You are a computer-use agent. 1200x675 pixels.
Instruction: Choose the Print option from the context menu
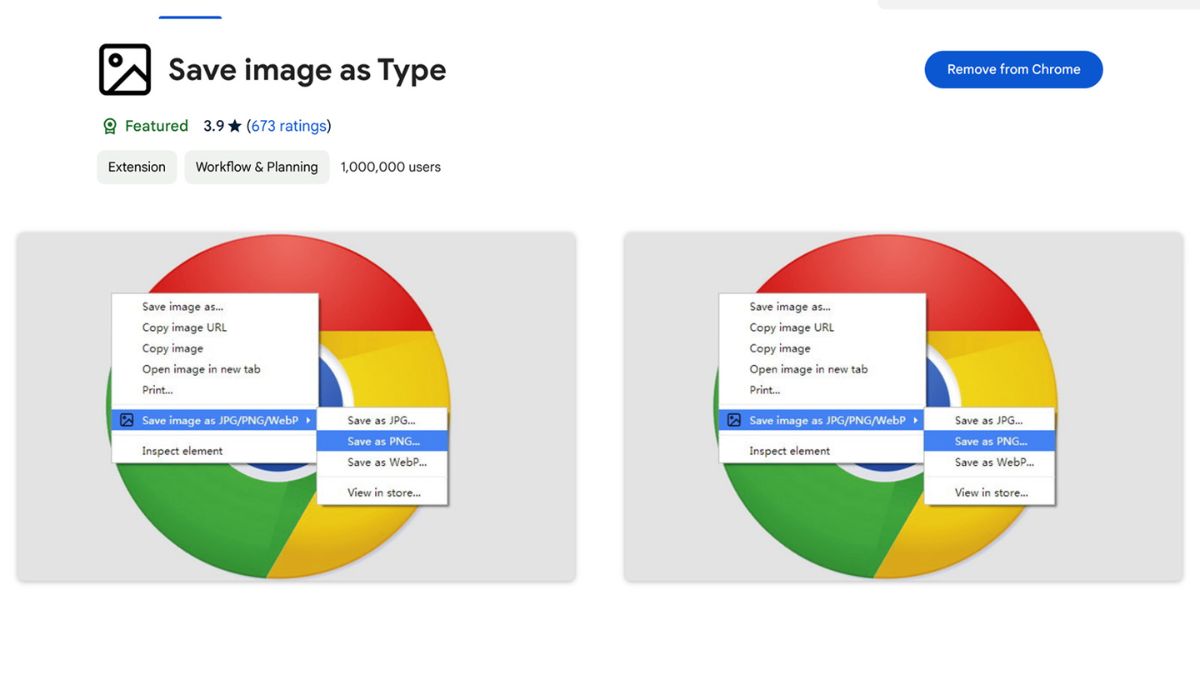(156, 390)
